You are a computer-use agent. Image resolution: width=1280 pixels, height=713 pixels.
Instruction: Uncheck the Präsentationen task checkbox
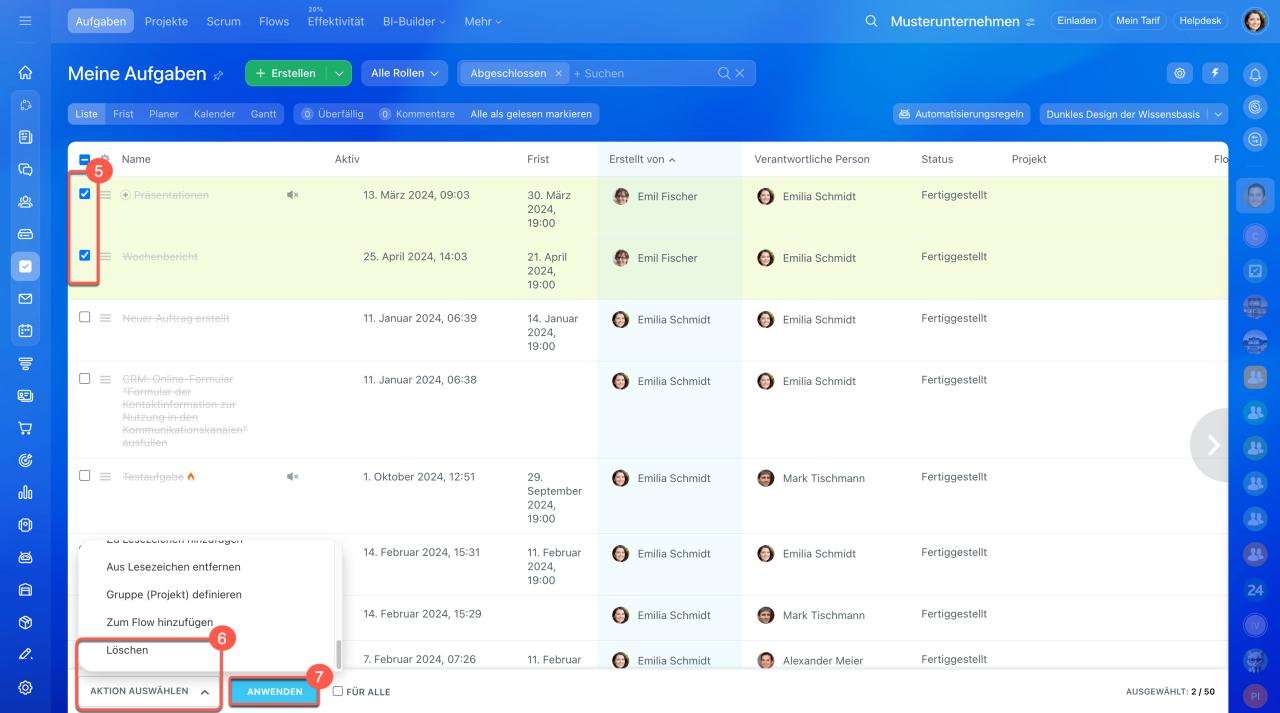coord(85,194)
